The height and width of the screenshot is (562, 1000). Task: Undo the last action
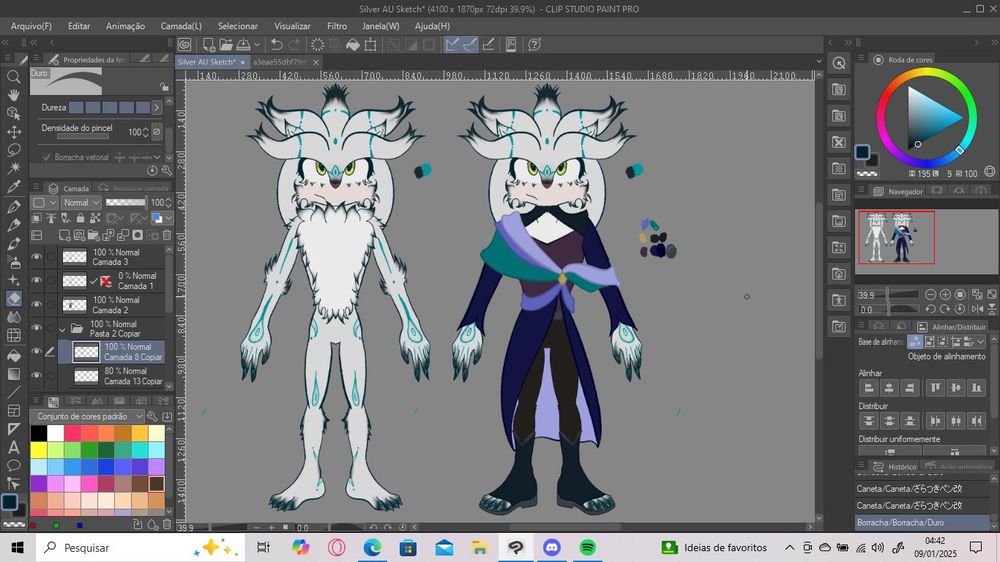click(x=276, y=45)
